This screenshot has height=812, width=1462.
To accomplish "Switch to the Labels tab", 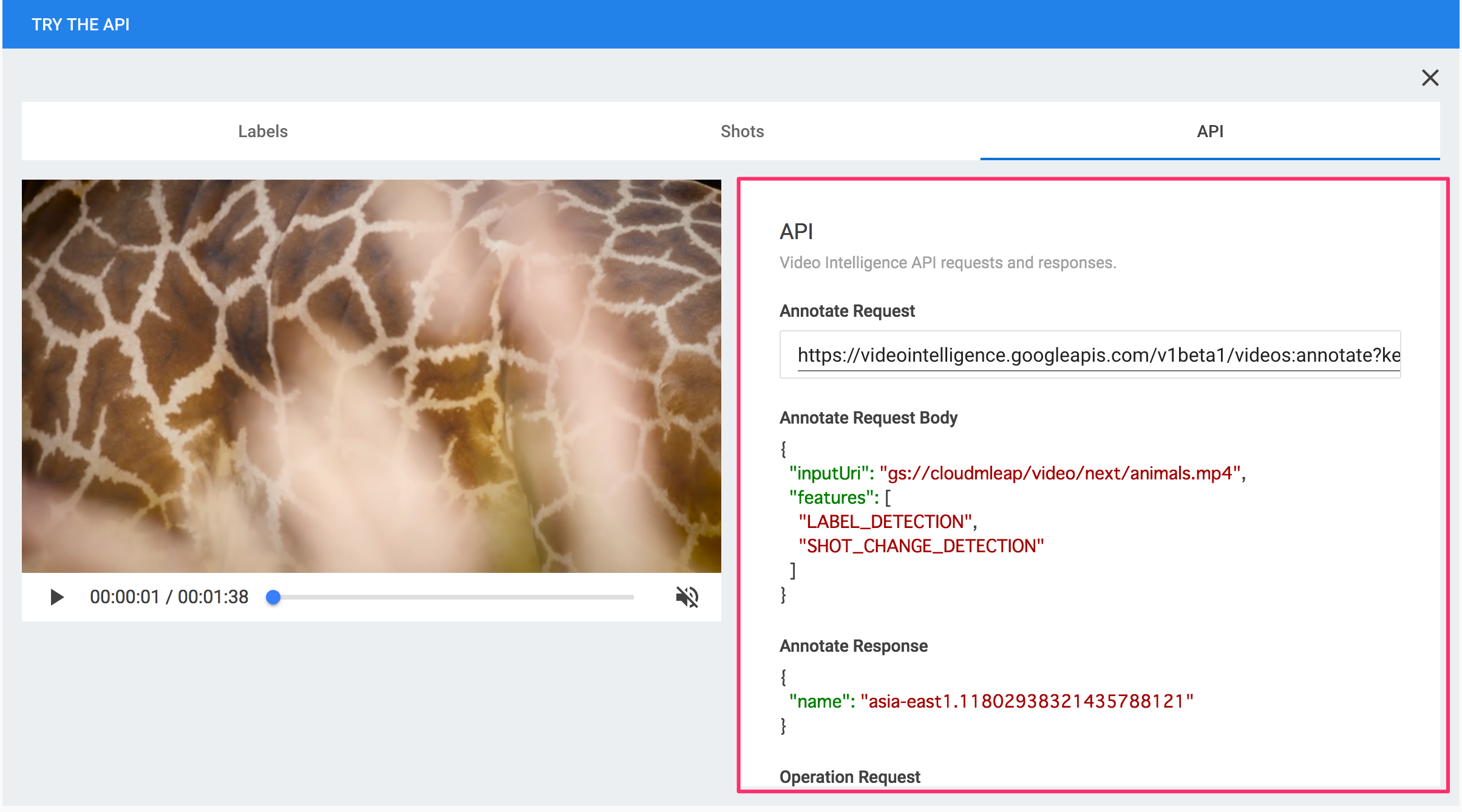I will 262,131.
